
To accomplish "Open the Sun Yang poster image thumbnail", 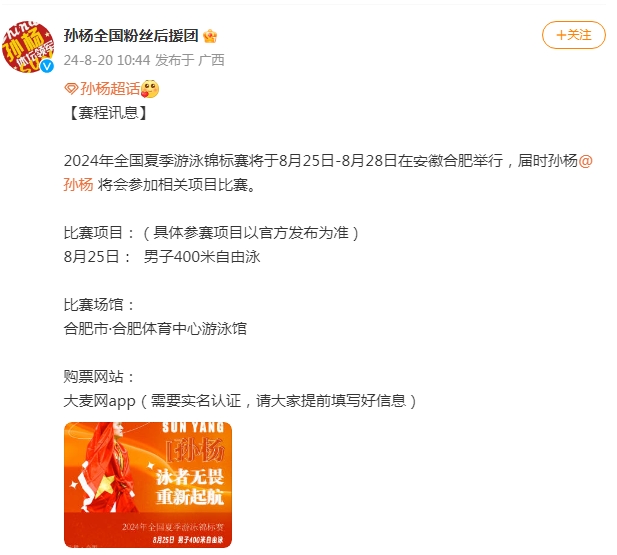I will pos(148,485).
